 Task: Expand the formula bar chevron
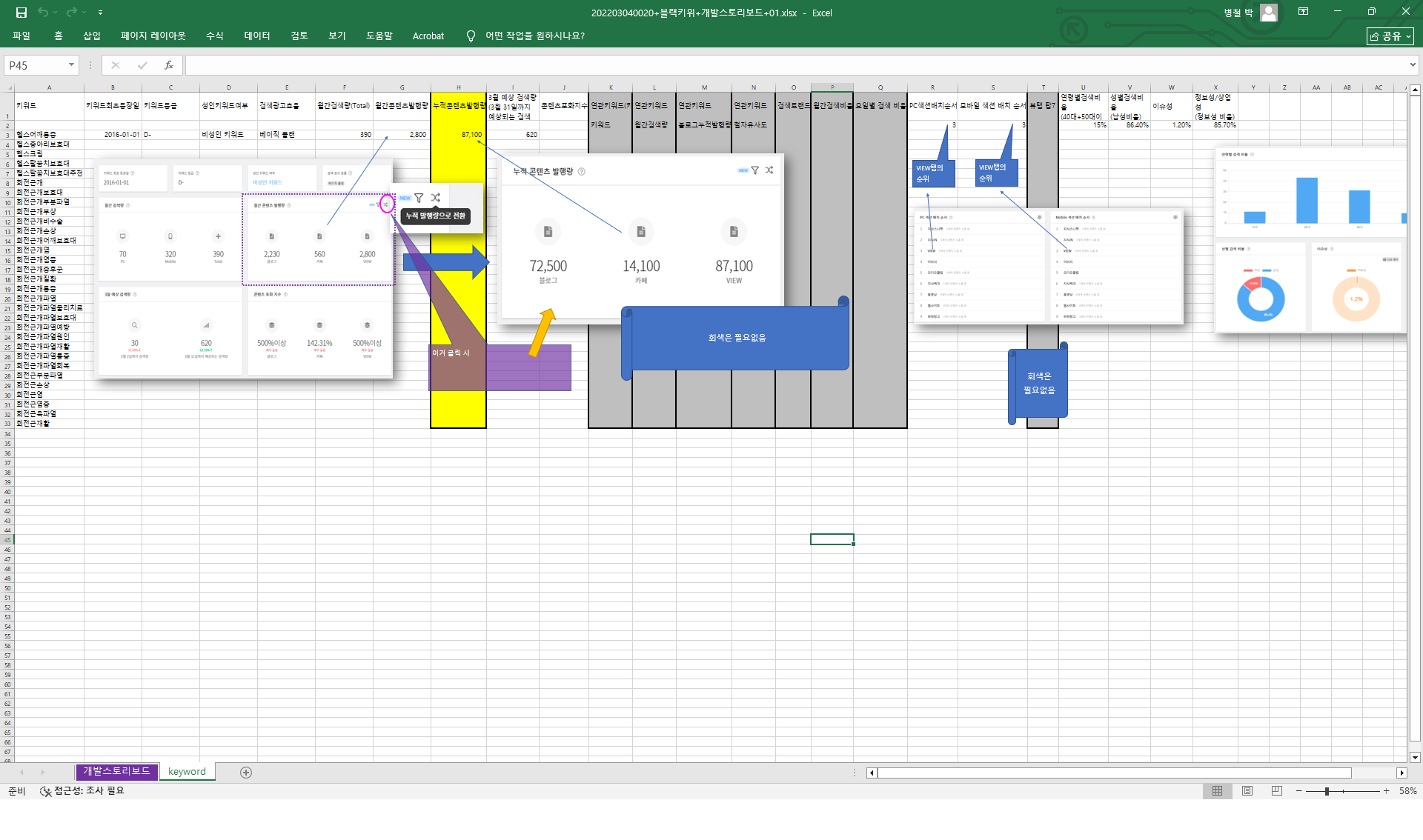click(1413, 65)
